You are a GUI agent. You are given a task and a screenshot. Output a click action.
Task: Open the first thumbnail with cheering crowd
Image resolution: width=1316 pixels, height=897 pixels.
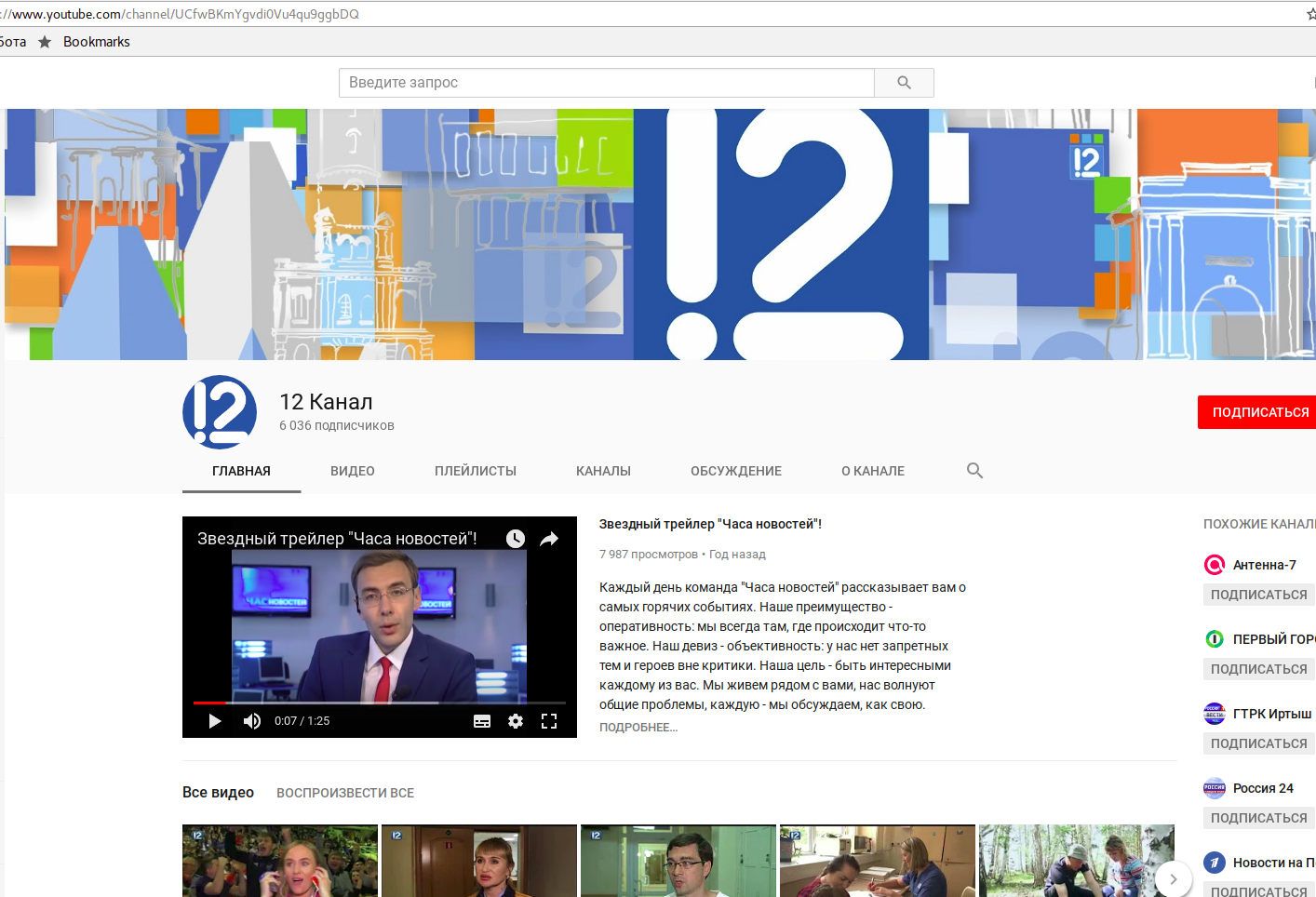tap(280, 861)
